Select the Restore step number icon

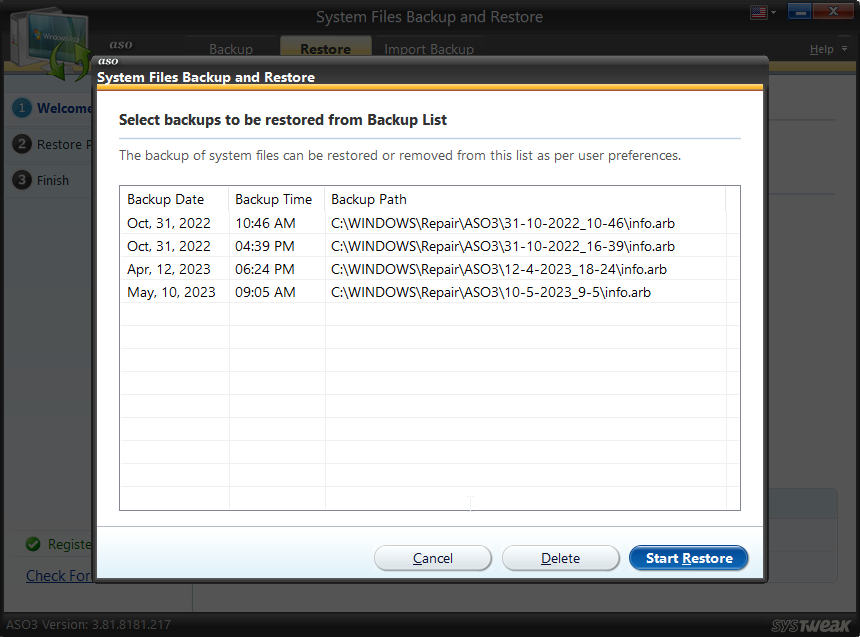coord(24,144)
